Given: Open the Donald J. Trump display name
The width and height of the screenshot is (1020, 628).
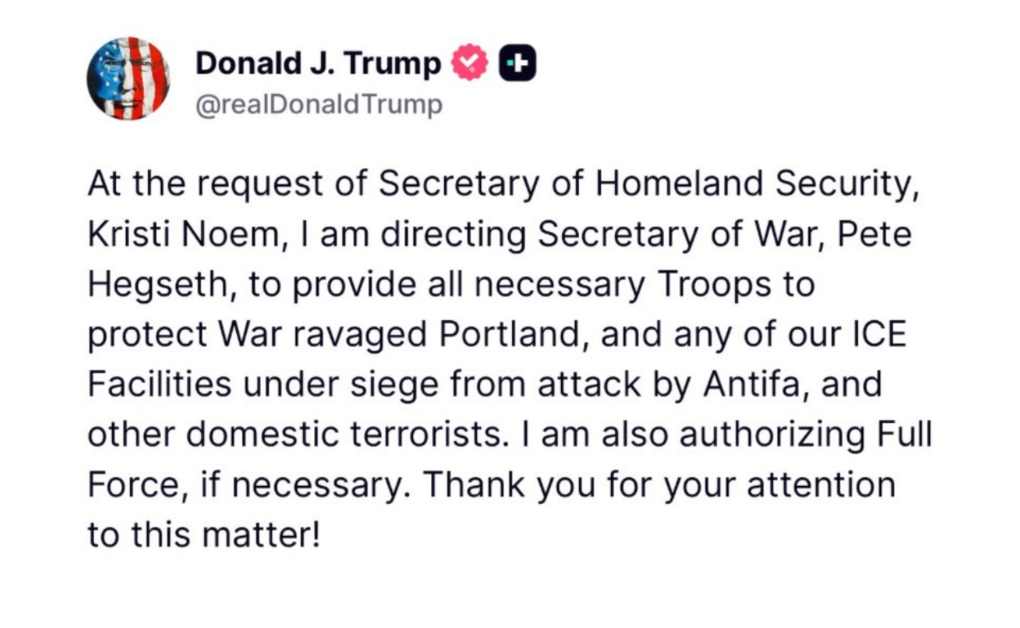Looking at the screenshot, I should point(318,63).
